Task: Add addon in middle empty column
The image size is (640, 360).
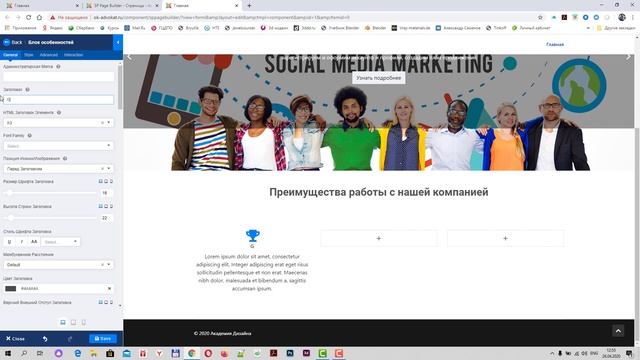Action: [x=378, y=238]
